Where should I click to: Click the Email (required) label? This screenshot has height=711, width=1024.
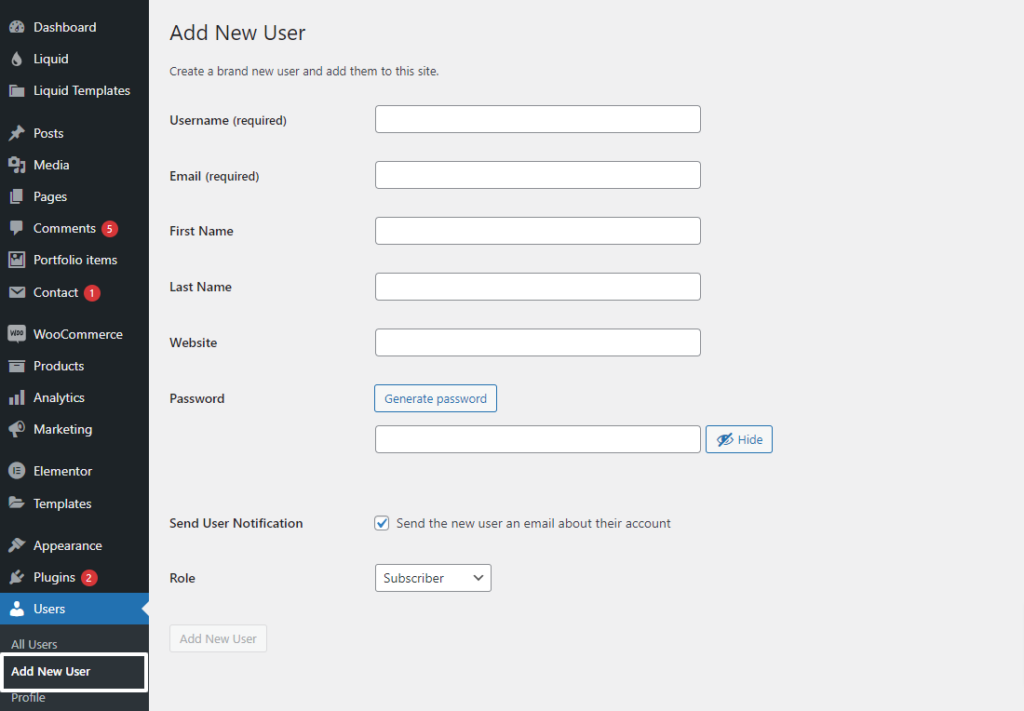[214, 176]
